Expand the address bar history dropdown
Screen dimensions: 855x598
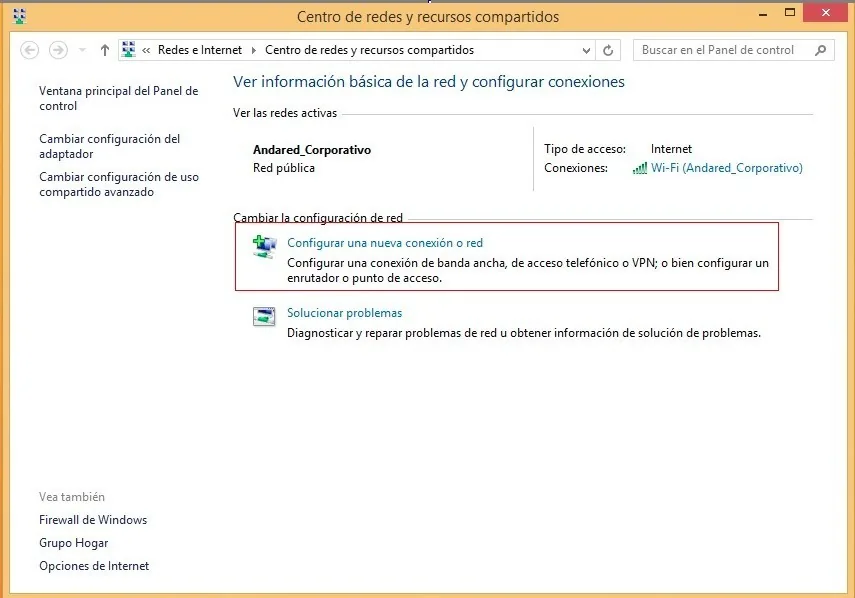586,51
